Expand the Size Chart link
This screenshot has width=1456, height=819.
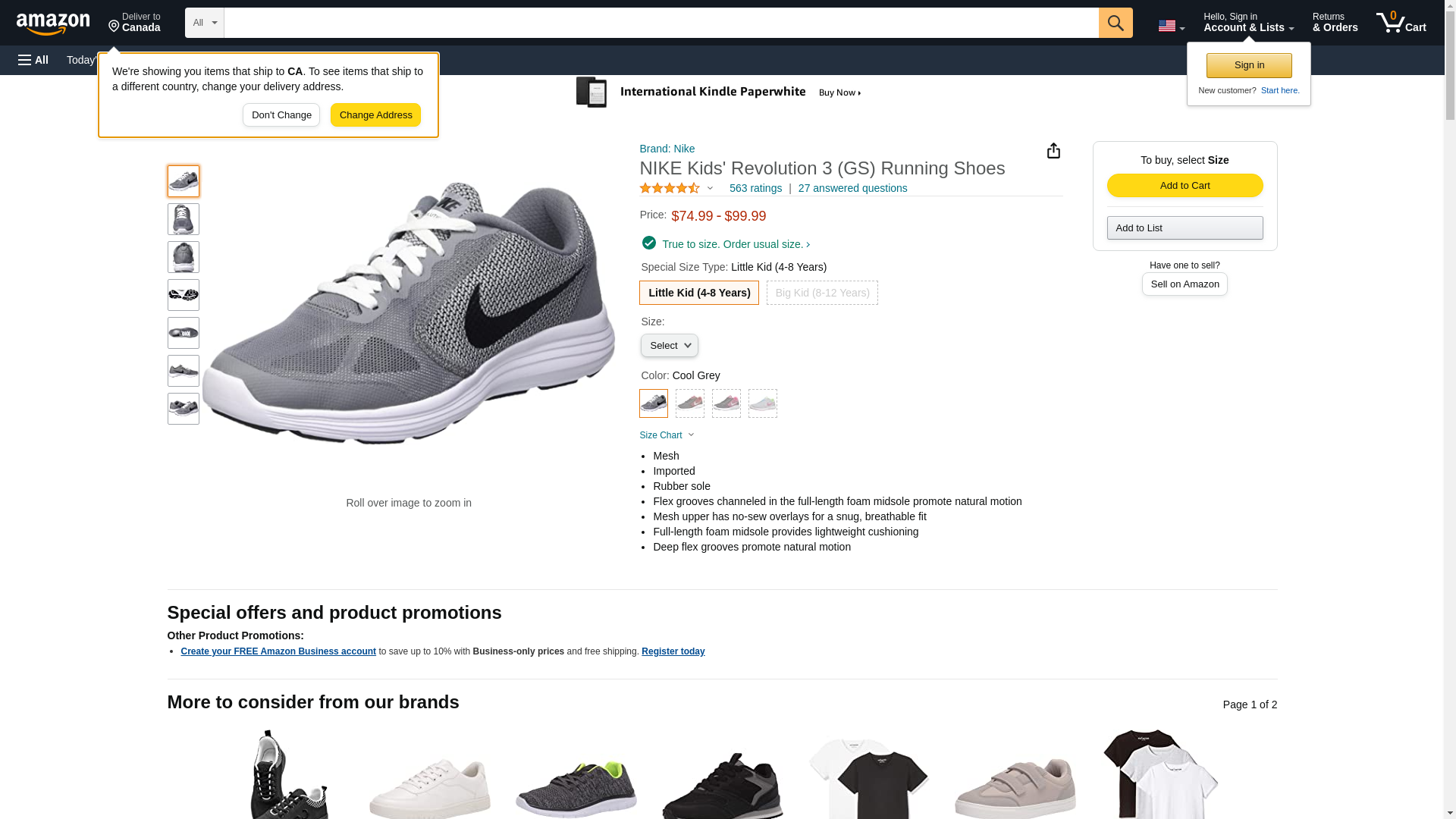tap(667, 435)
